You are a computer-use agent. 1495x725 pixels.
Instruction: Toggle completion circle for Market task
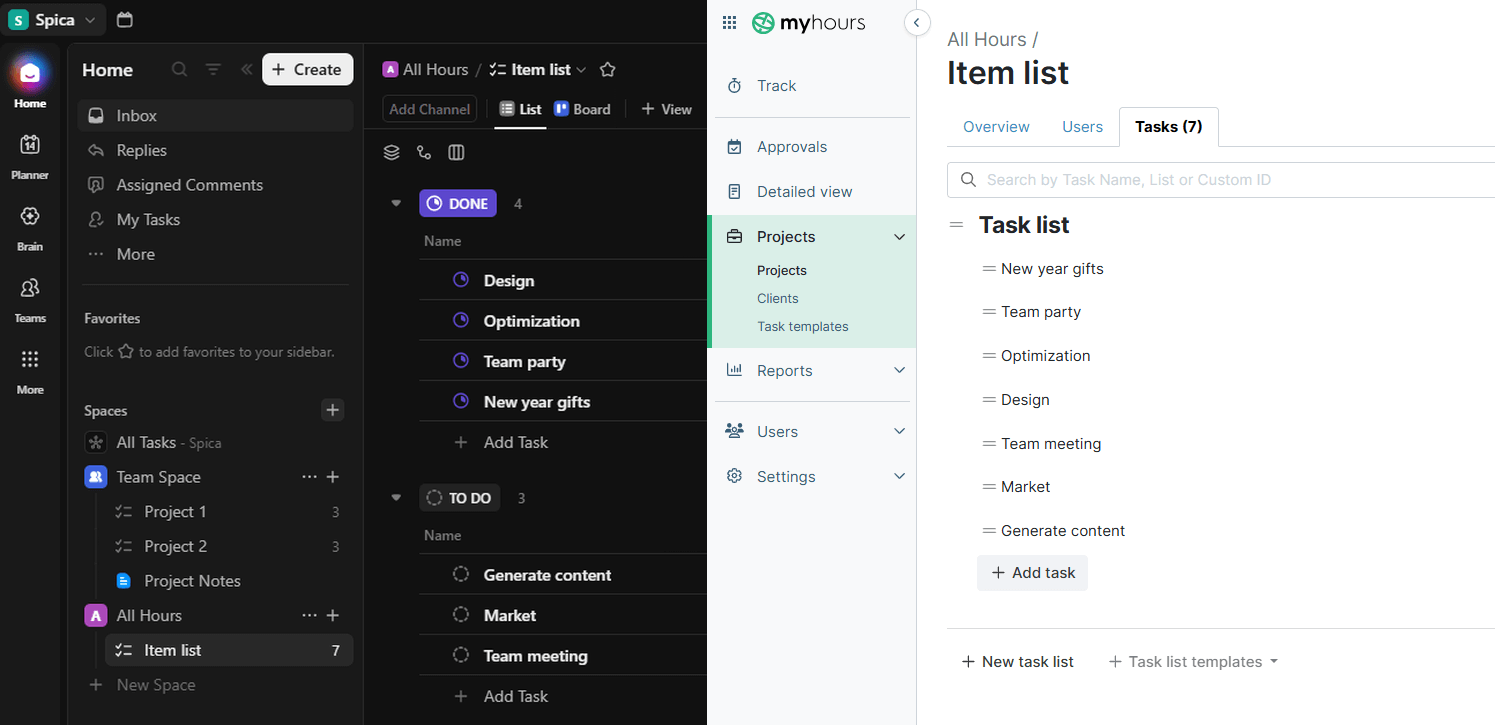click(x=461, y=614)
